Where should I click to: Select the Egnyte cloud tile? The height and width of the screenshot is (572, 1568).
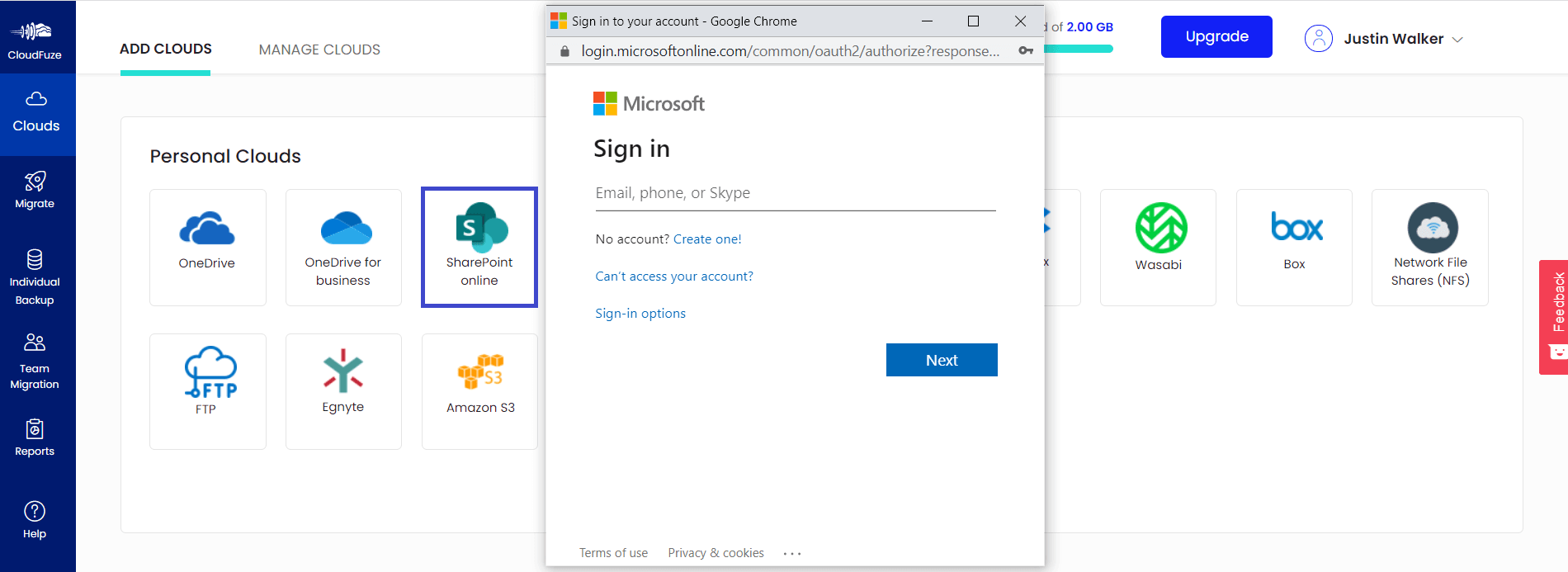tap(343, 391)
